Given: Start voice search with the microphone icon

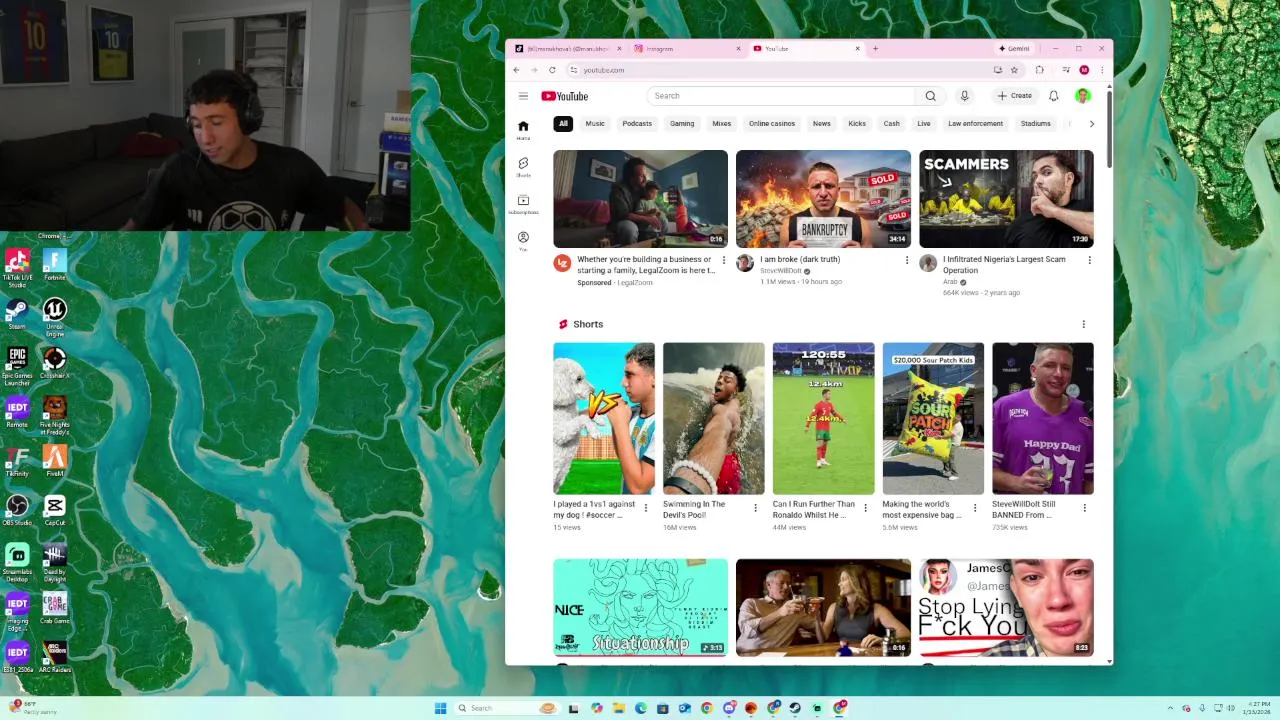Looking at the screenshot, I should (x=964, y=96).
